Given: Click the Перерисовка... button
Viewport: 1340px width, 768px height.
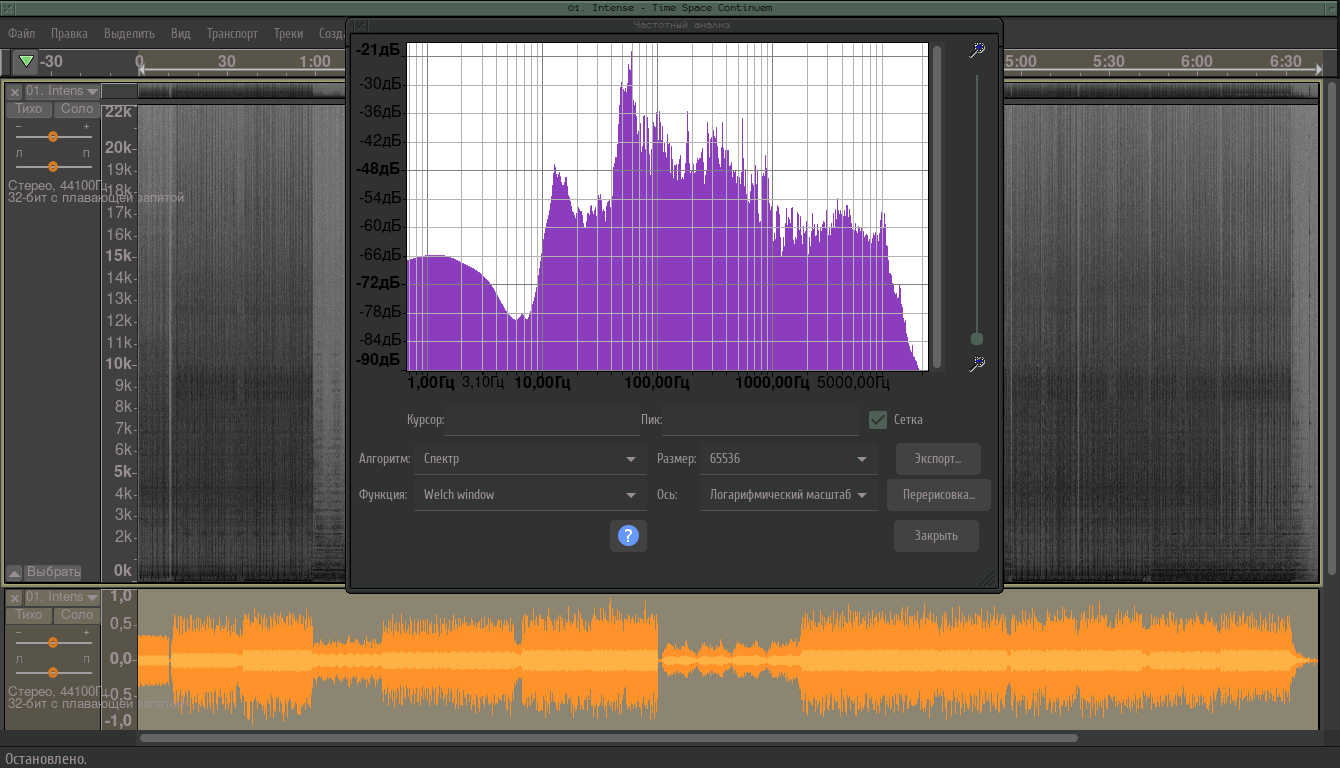Looking at the screenshot, I should point(939,495).
